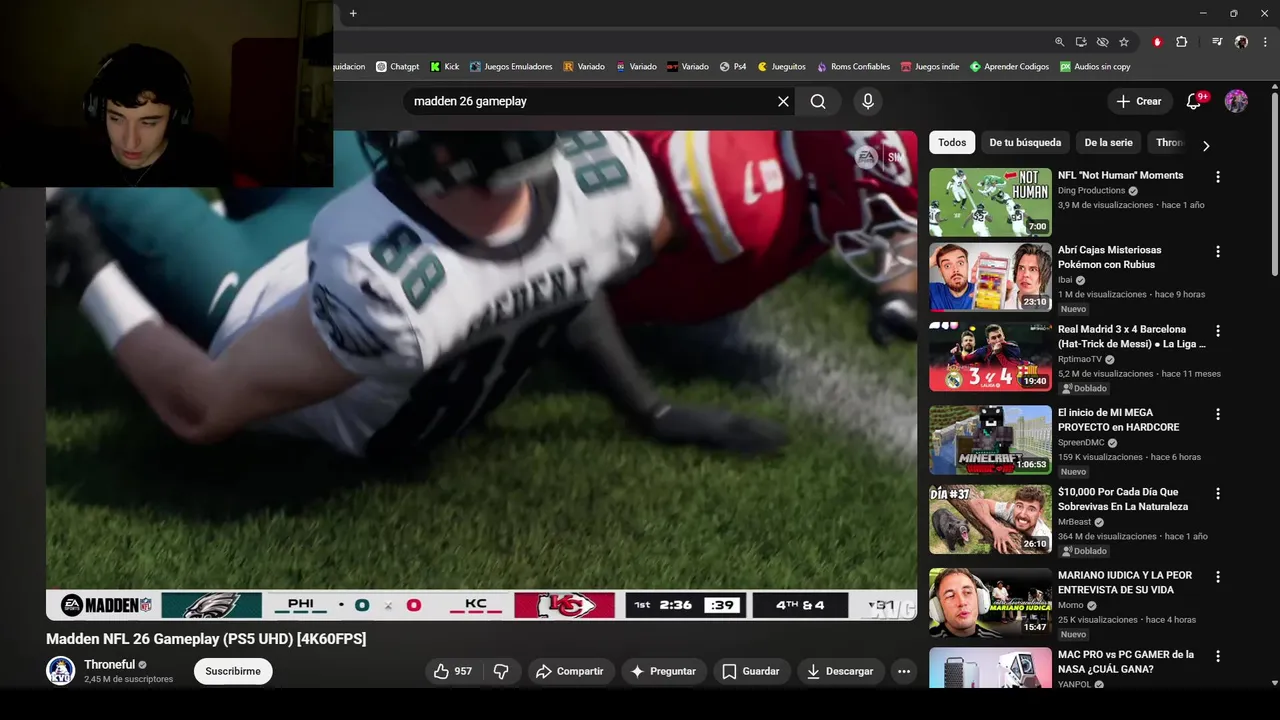1280x720 pixels.
Task: Open the Ding Productions channel name
Action: [1092, 190]
